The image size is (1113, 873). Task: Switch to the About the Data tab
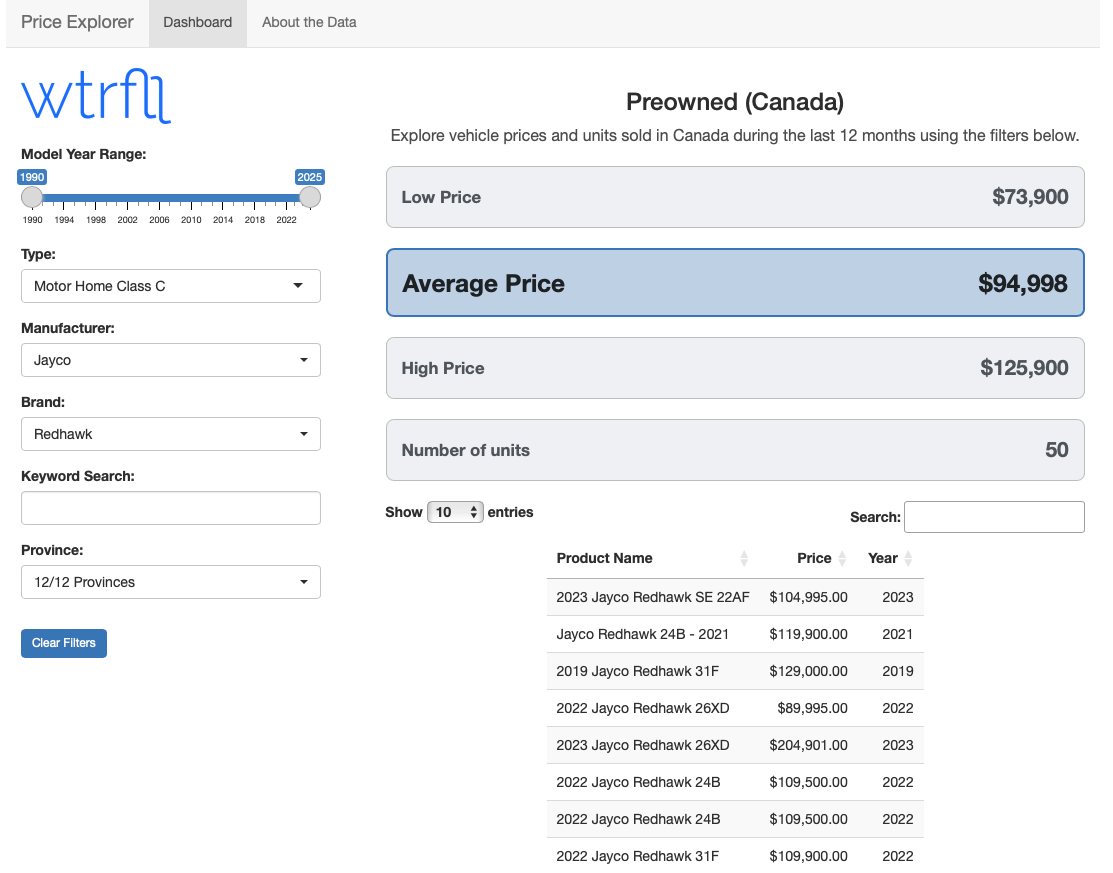click(x=309, y=22)
